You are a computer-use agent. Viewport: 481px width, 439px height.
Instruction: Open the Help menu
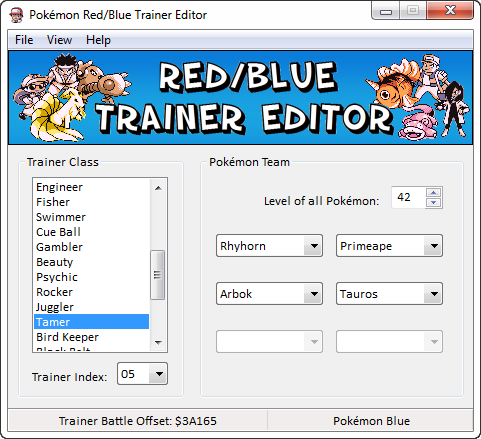click(98, 40)
